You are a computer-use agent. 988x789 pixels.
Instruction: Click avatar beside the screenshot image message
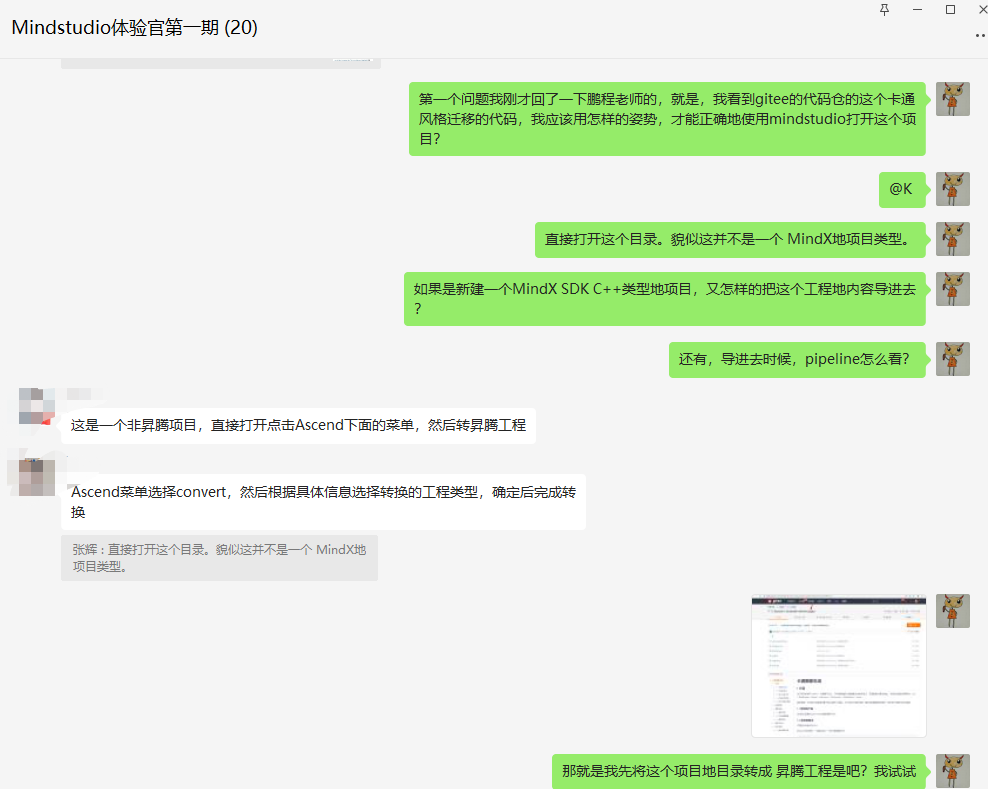(x=953, y=611)
